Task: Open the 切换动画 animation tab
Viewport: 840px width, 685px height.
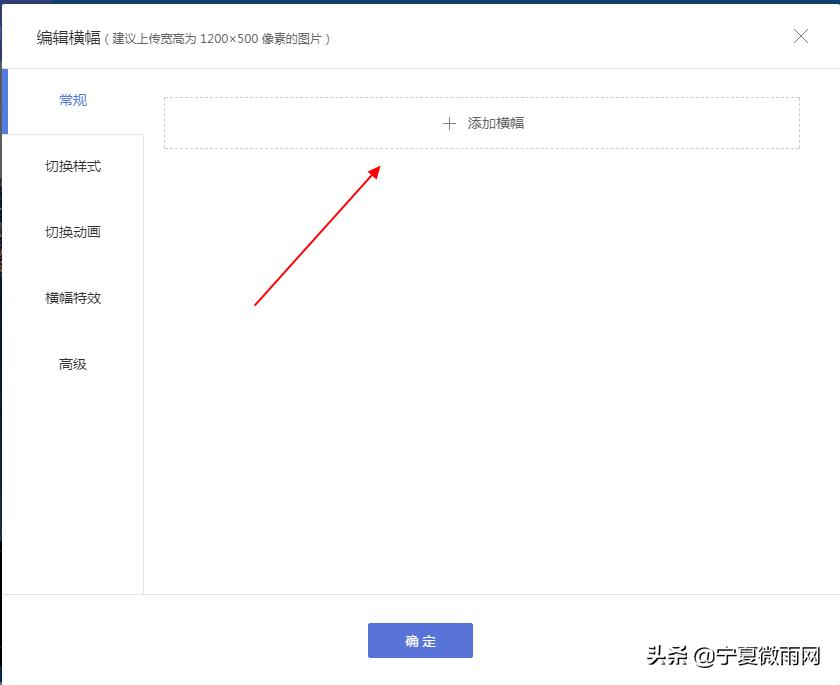Action: click(x=71, y=232)
